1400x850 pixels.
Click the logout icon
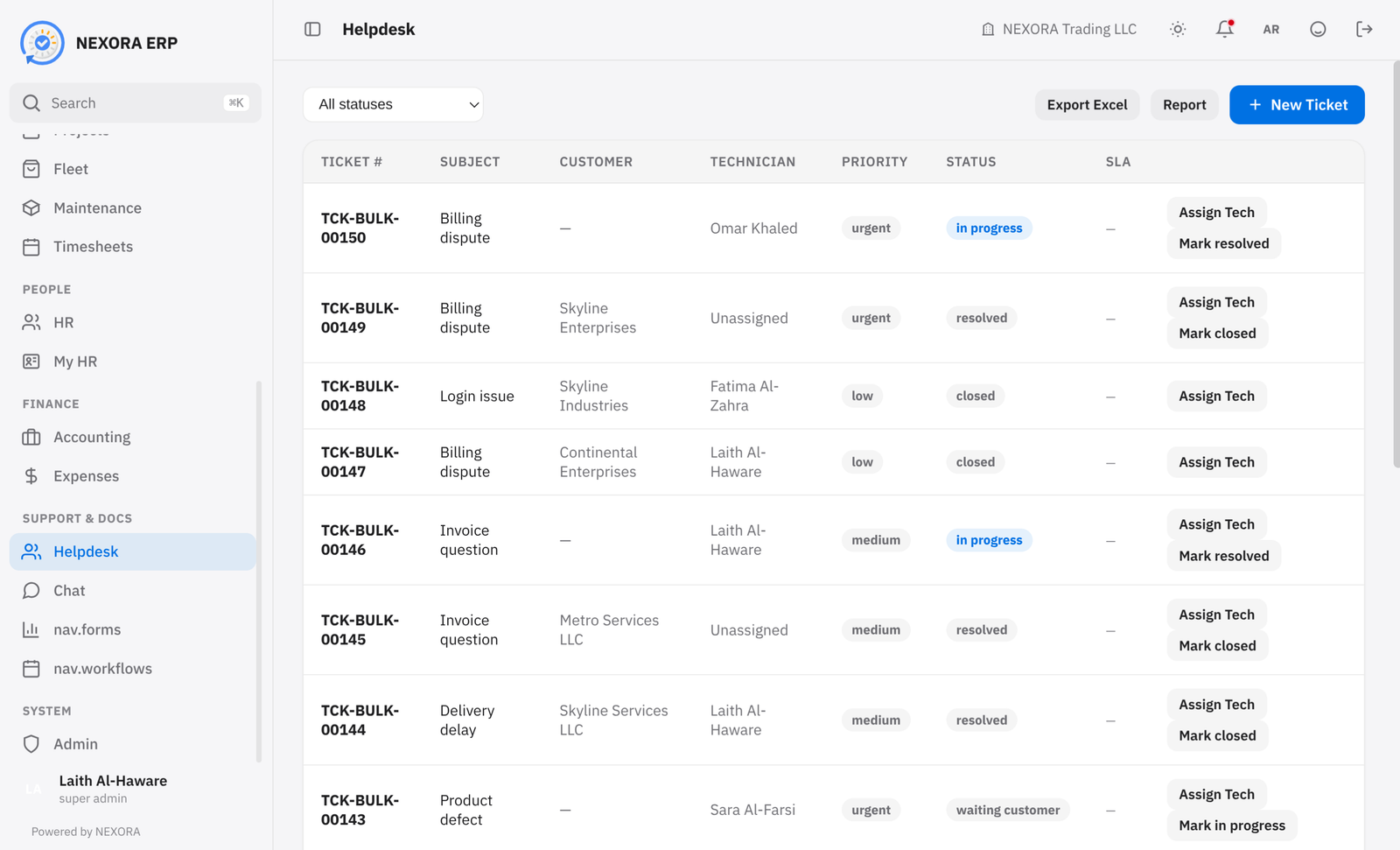pos(1364,29)
